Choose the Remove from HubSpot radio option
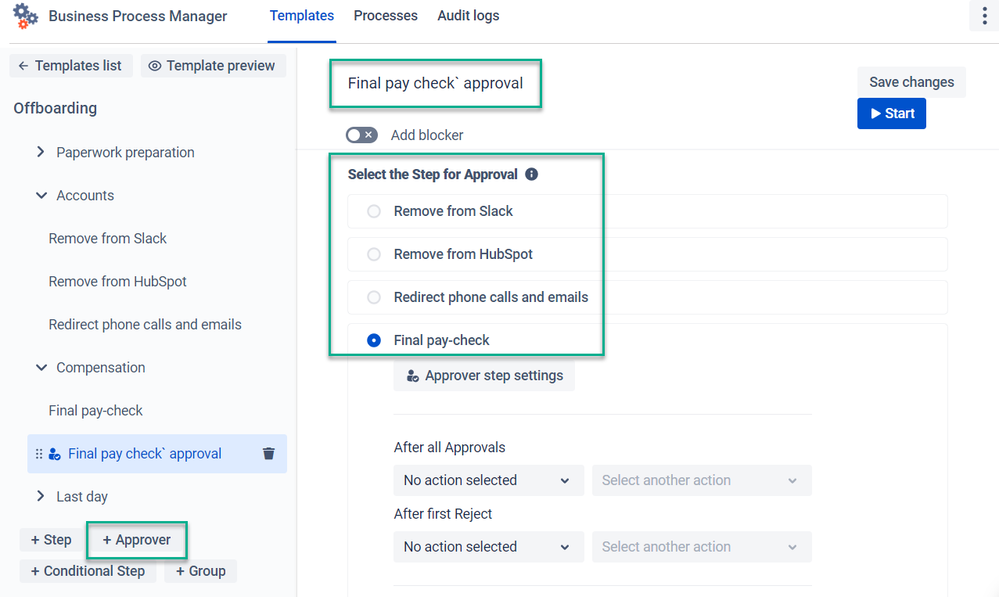The height and width of the screenshot is (597, 999). [374, 254]
